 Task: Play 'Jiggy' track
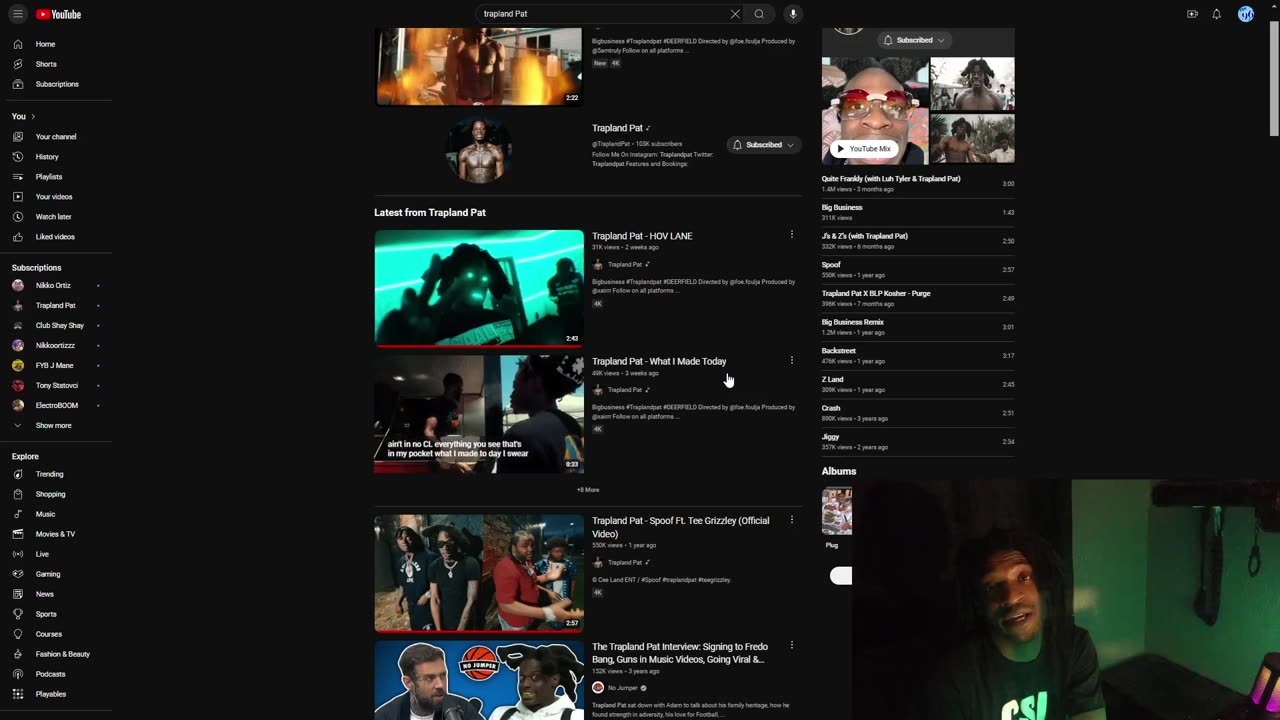click(918, 442)
